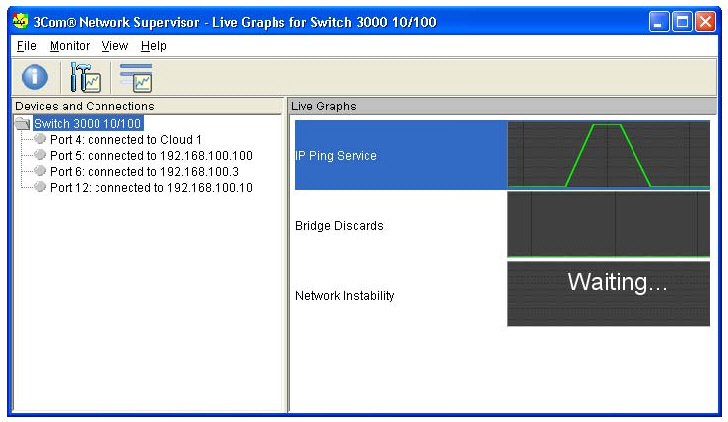Open the View menu

(x=115, y=46)
